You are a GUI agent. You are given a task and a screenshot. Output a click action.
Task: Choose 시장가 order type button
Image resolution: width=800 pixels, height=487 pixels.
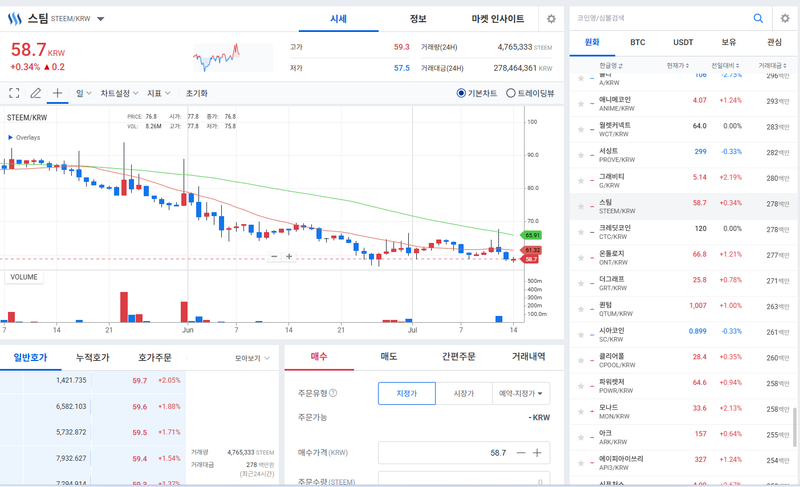(464, 394)
